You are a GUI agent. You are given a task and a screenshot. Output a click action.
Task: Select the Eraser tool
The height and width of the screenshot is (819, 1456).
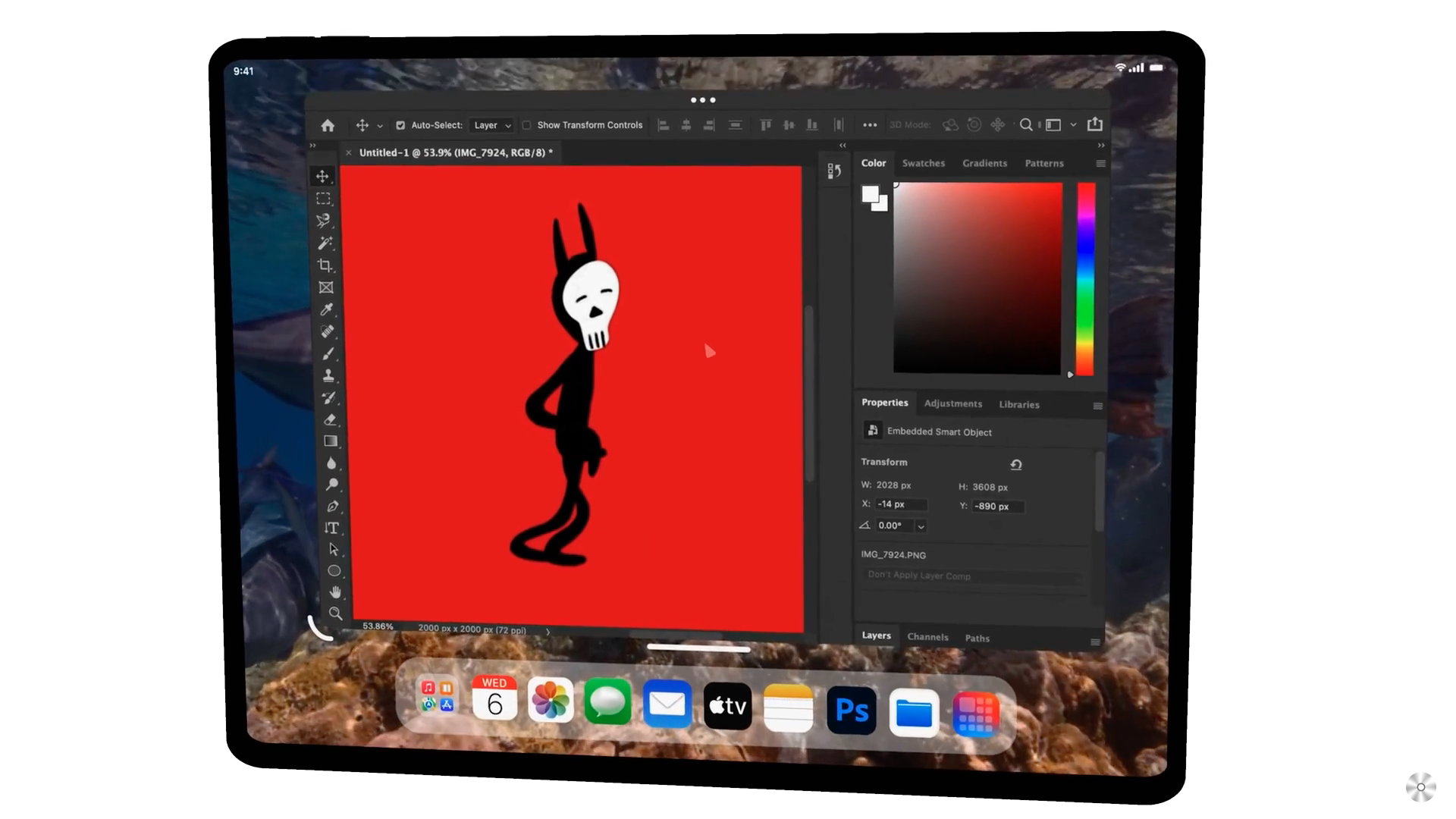click(329, 419)
